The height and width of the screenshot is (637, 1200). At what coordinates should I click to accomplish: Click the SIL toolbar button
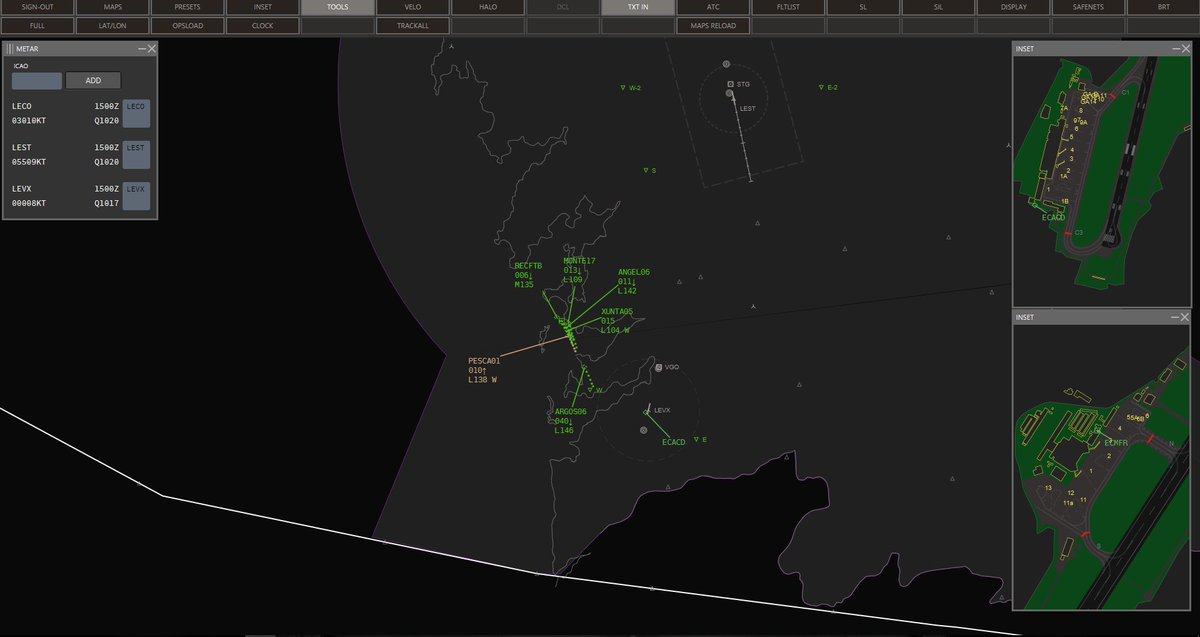click(937, 7)
